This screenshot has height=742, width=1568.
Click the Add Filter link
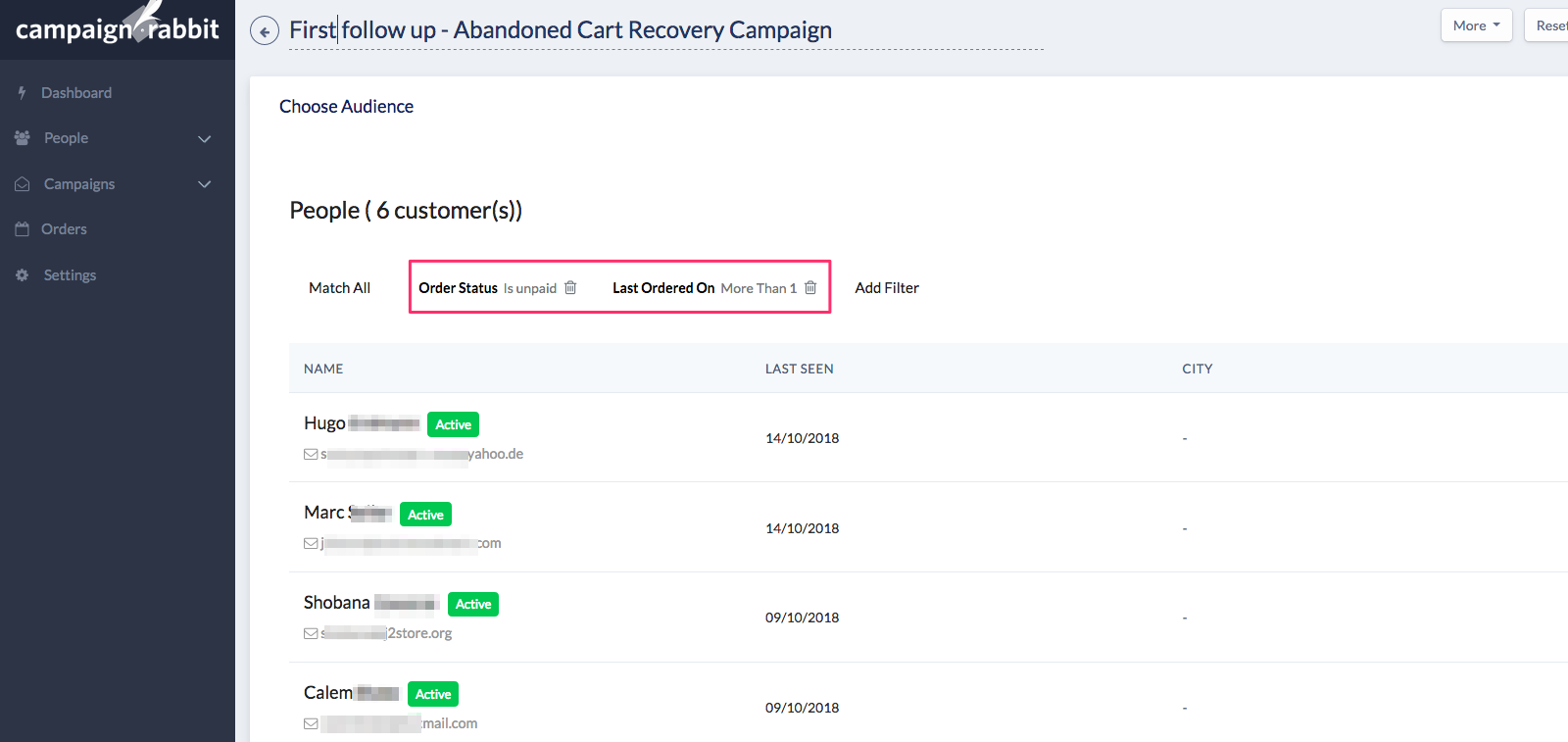pos(887,288)
